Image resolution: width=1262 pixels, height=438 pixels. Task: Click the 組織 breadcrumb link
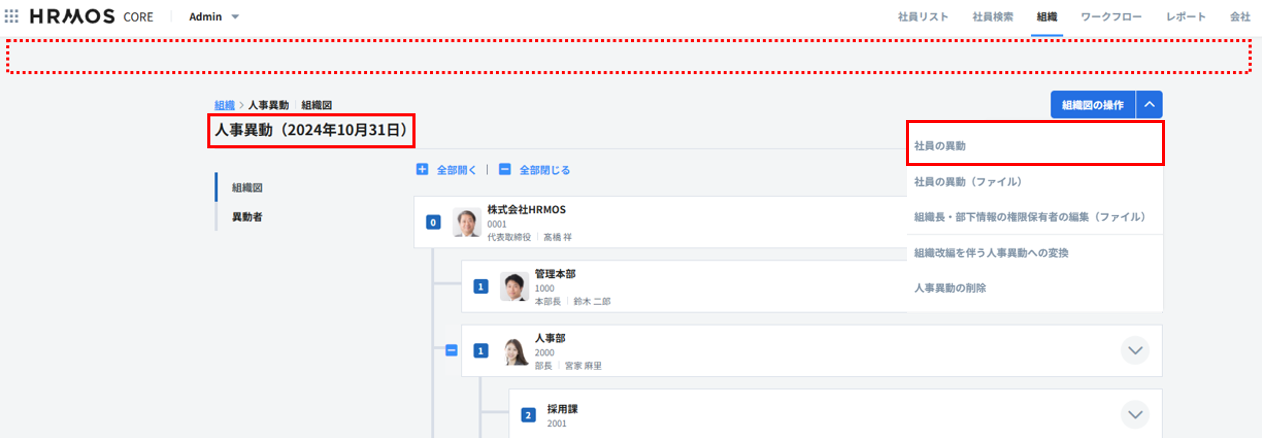click(x=224, y=105)
